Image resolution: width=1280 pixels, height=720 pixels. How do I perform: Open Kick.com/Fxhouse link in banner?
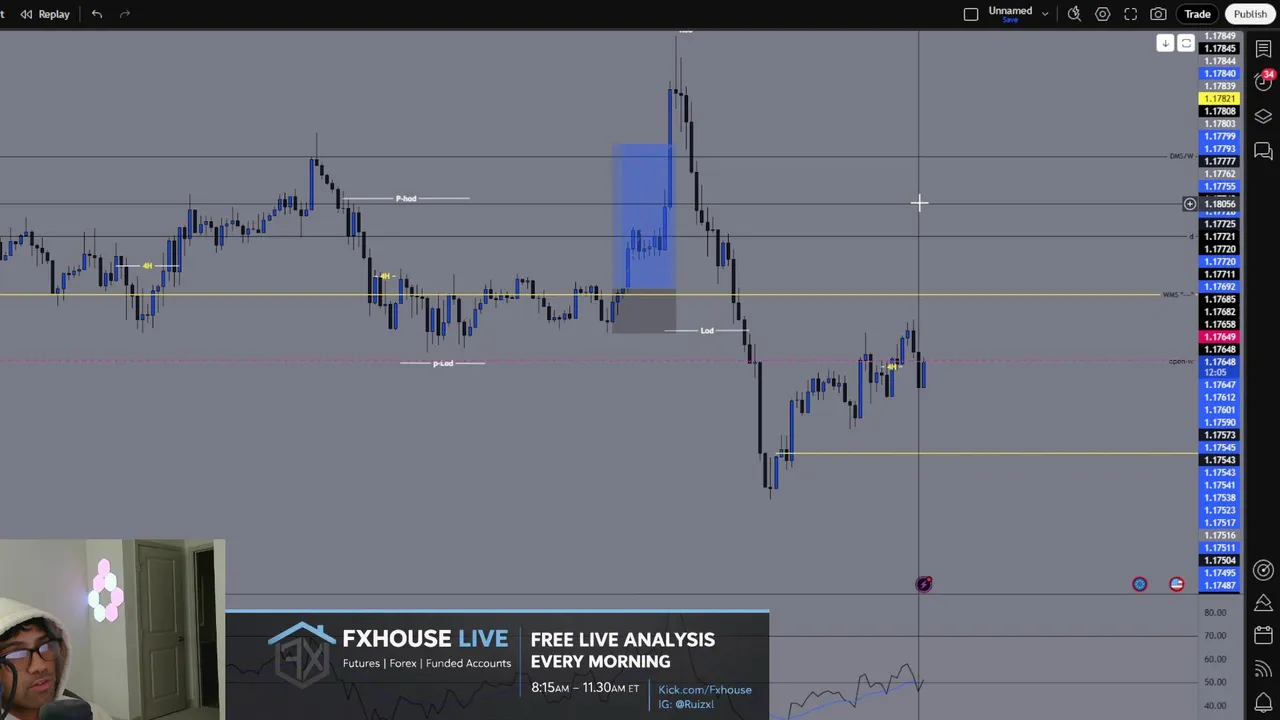point(705,689)
